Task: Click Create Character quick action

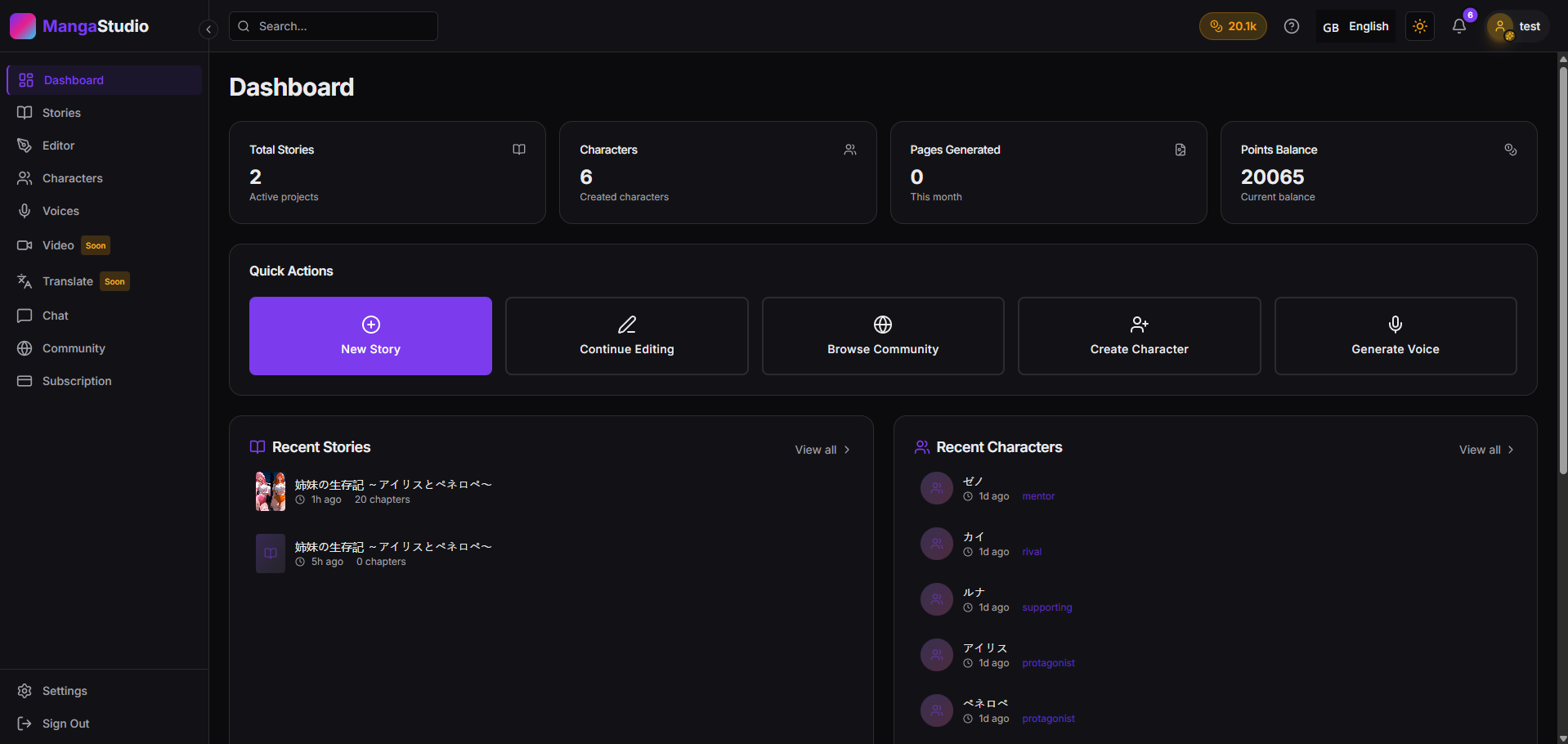Action: (x=1140, y=336)
